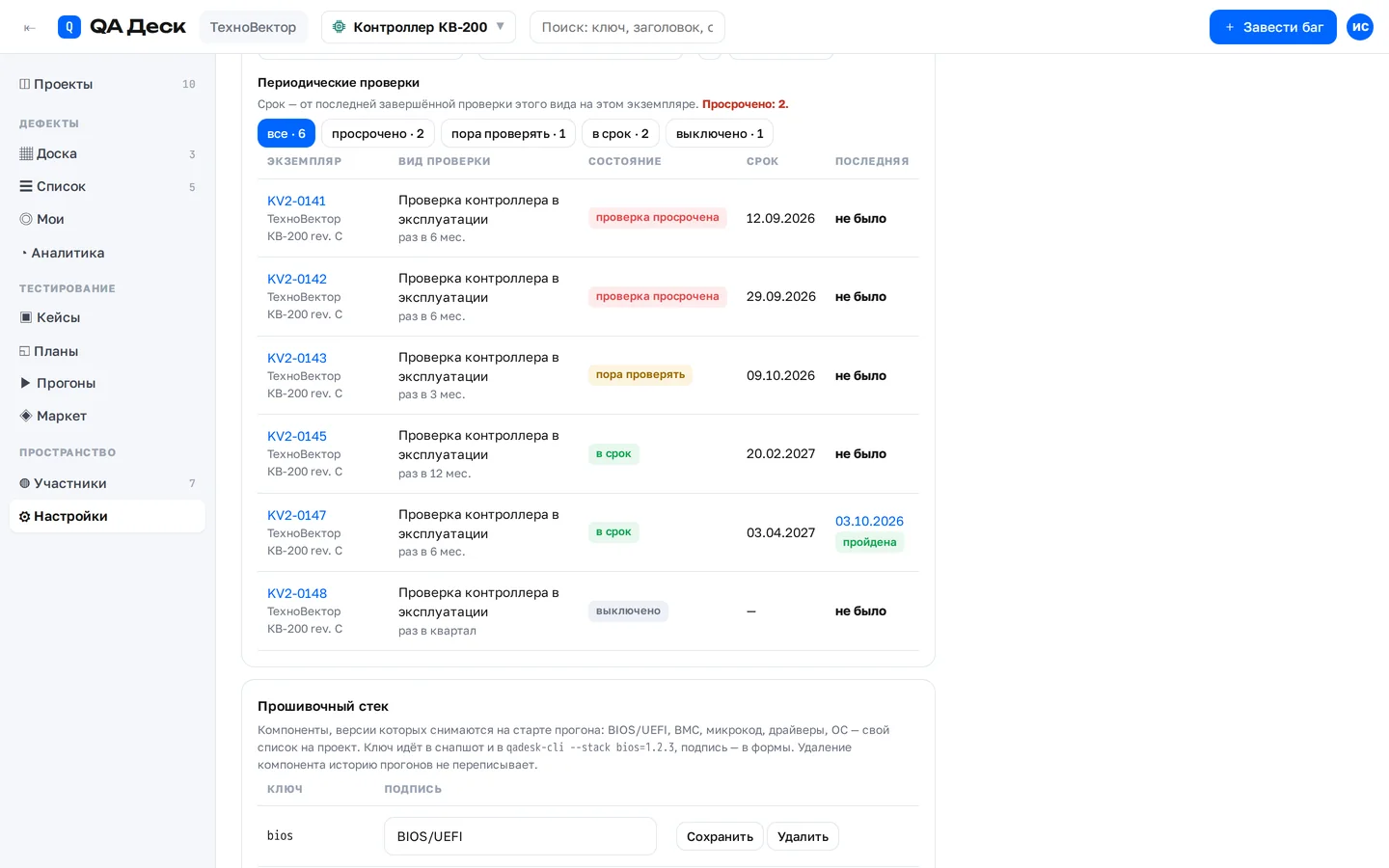Open the Планы icon in sidebar
The width and height of the screenshot is (1389, 868).
(25, 351)
